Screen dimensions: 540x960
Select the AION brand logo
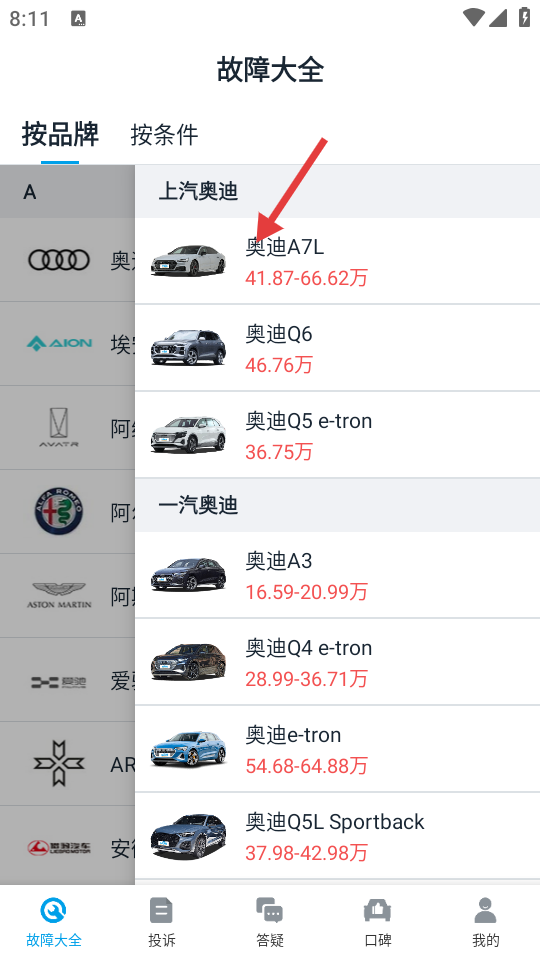(x=59, y=343)
